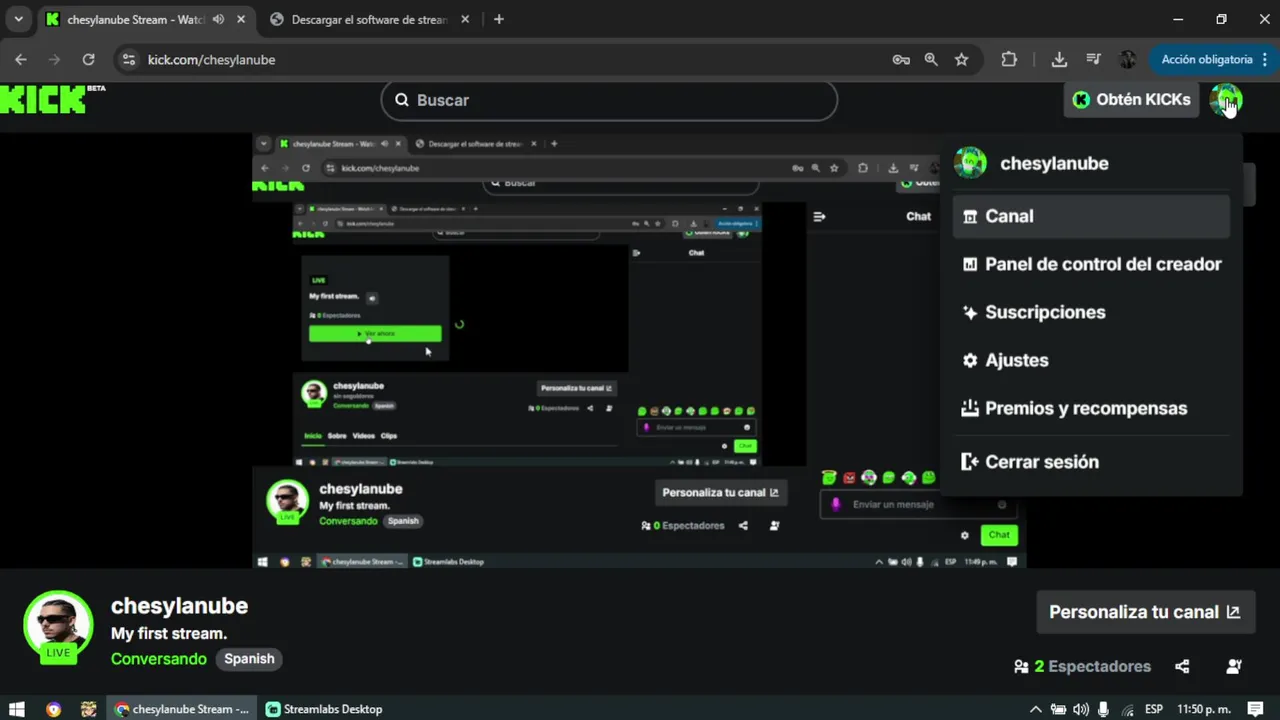Open the chesylanube channel name link

pyautogui.click(x=179, y=606)
